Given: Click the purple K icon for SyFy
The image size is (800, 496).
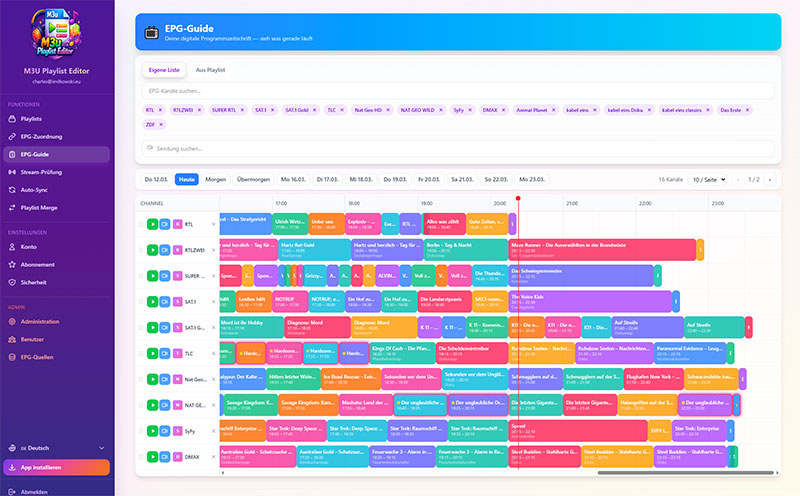Looking at the screenshot, I should pos(177,431).
